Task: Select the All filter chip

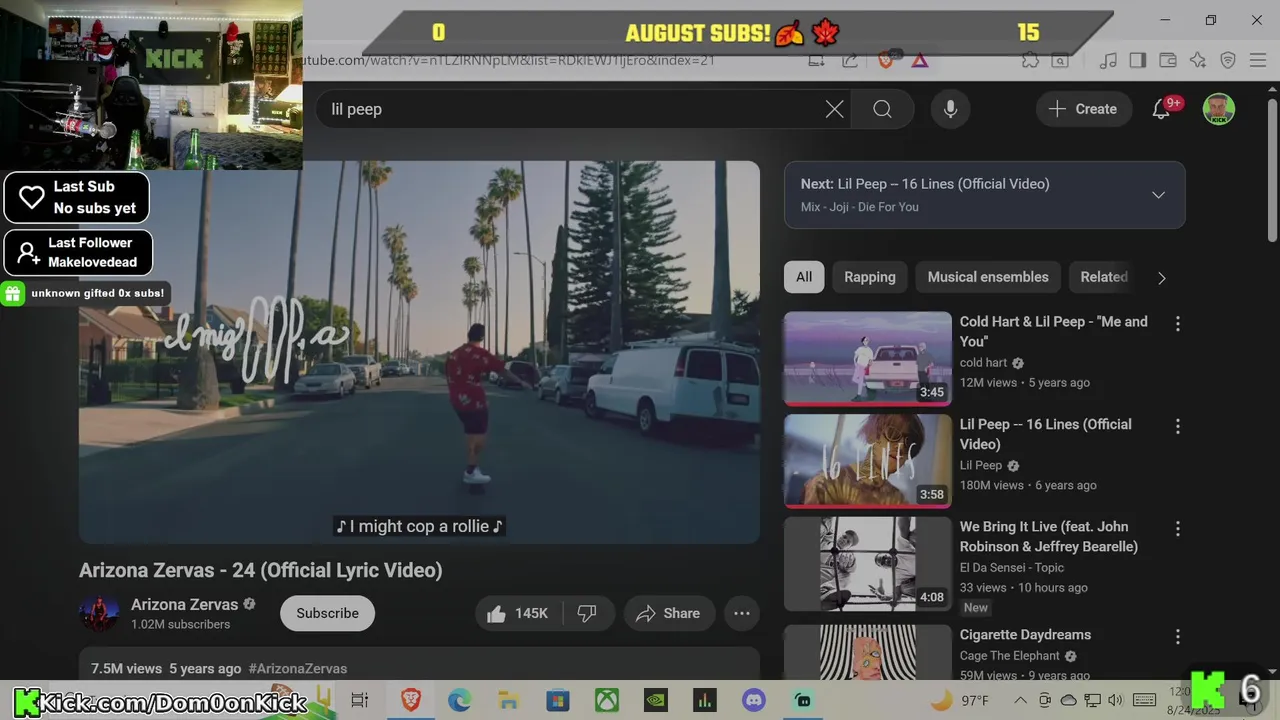Action: click(x=804, y=277)
